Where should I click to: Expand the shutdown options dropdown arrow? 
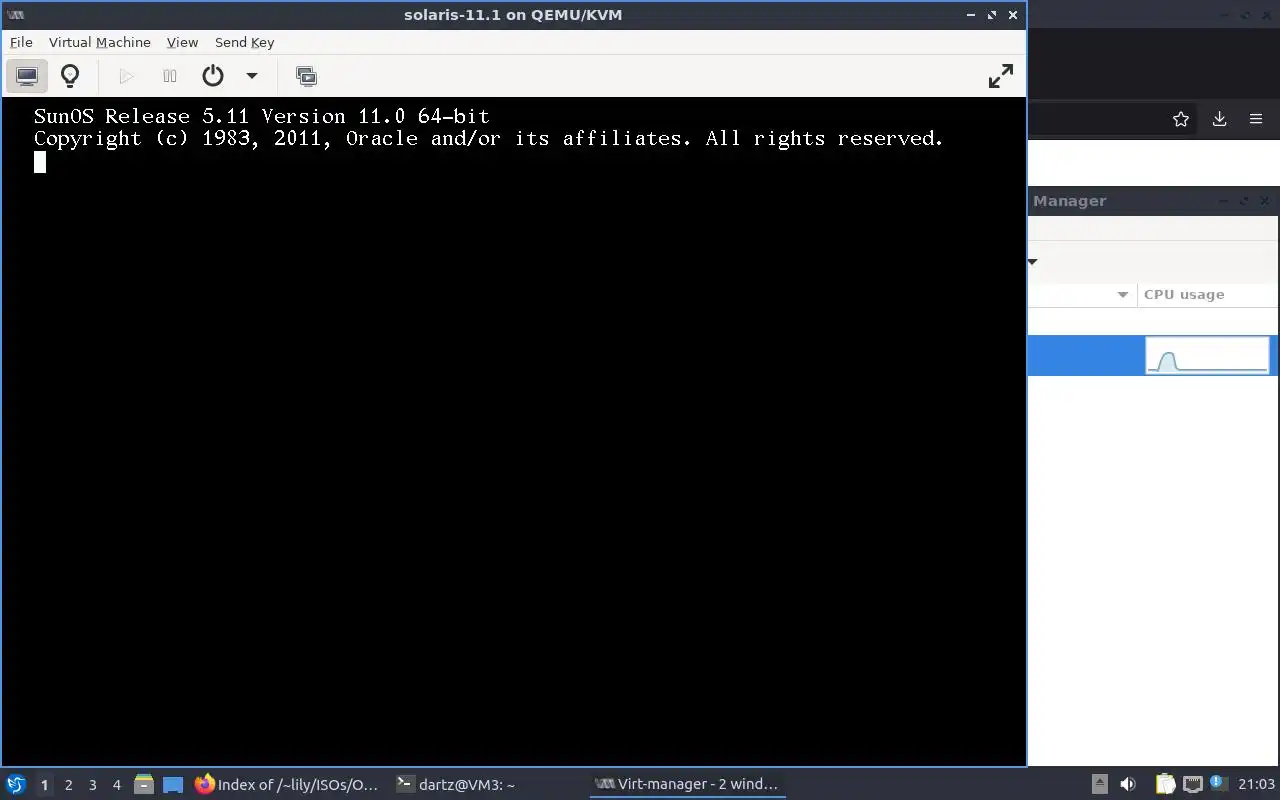(252, 76)
